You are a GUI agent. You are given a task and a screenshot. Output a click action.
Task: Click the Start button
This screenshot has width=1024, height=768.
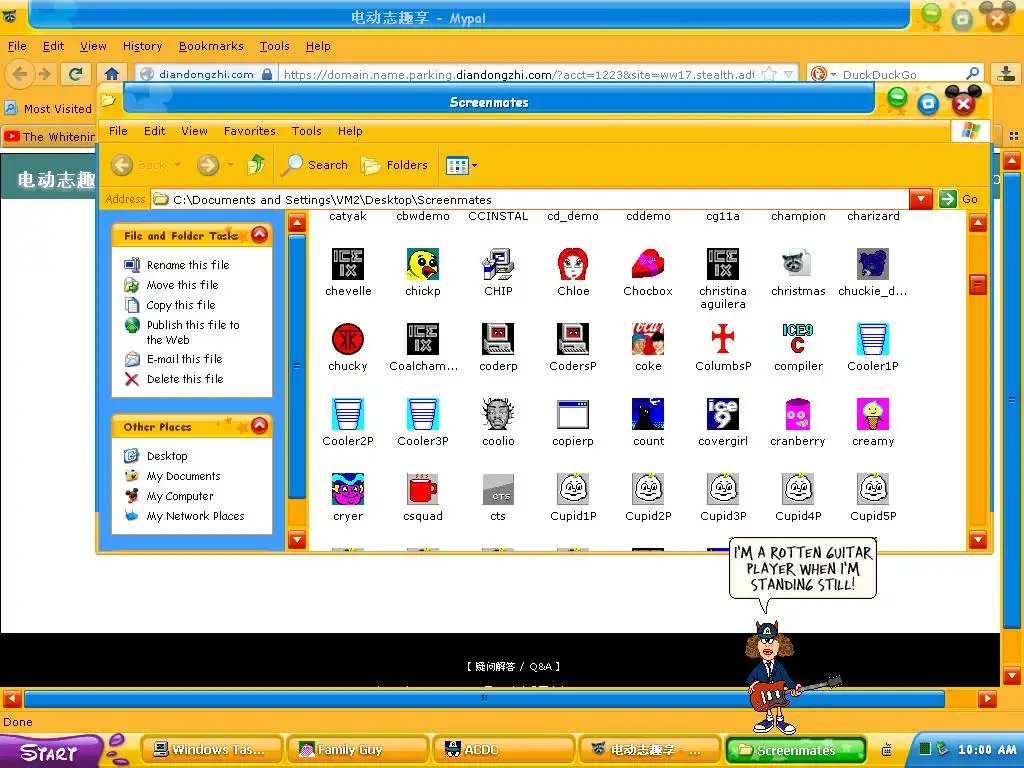pyautogui.click(x=50, y=752)
